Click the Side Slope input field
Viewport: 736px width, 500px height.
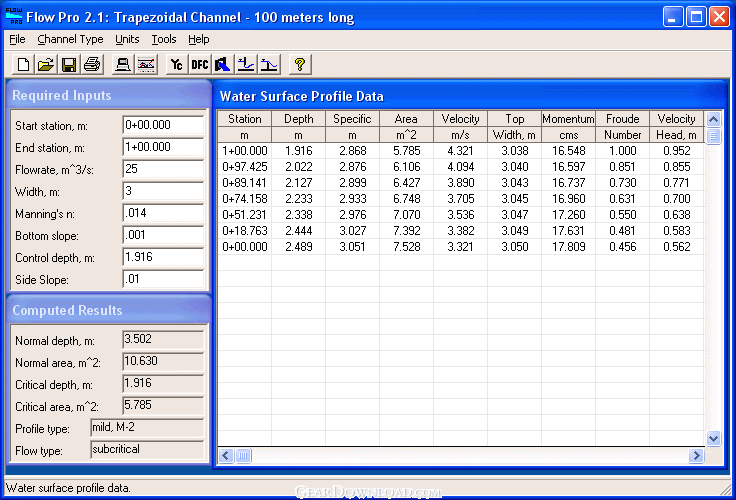click(163, 279)
